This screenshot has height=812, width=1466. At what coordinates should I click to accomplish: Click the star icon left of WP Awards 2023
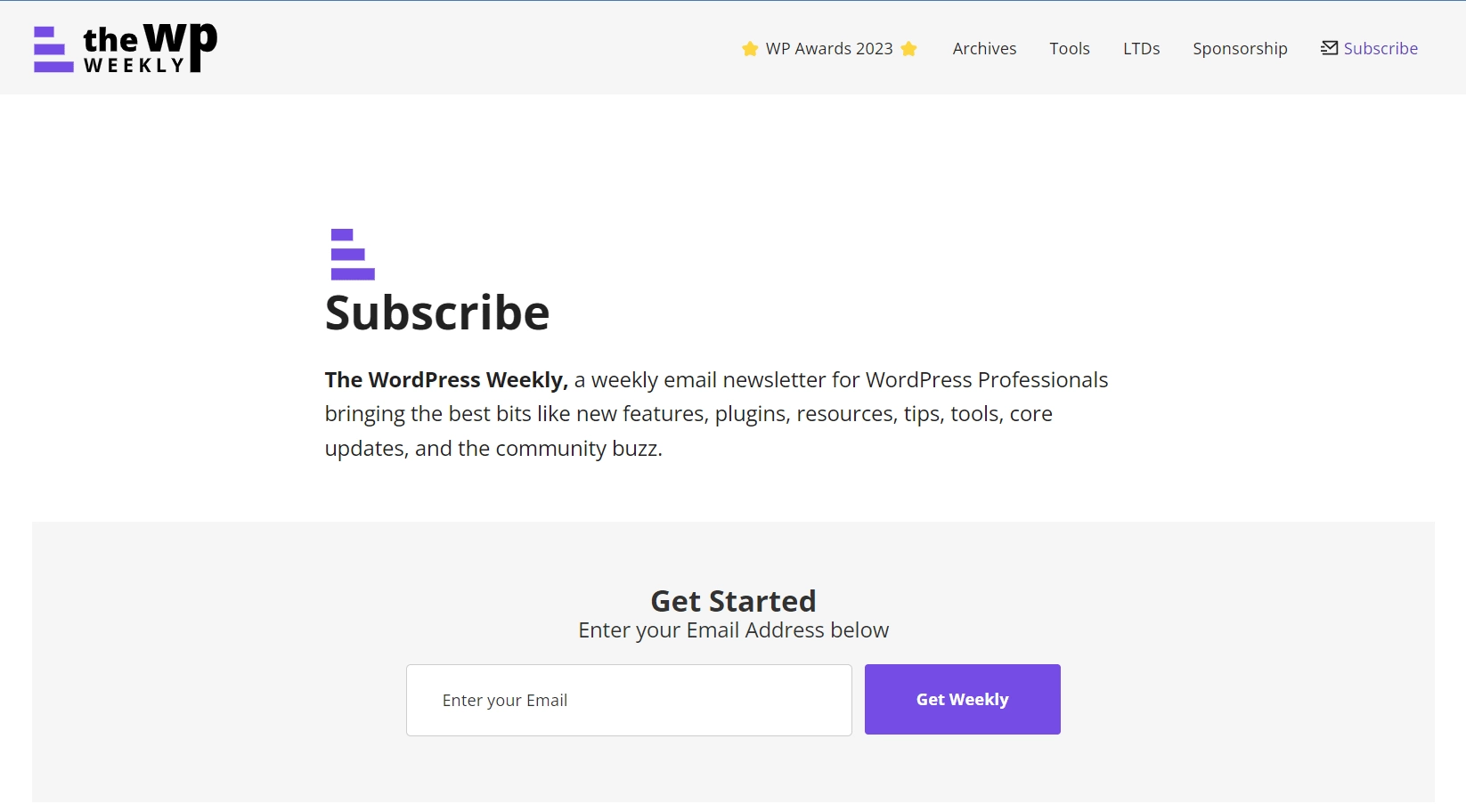748,49
